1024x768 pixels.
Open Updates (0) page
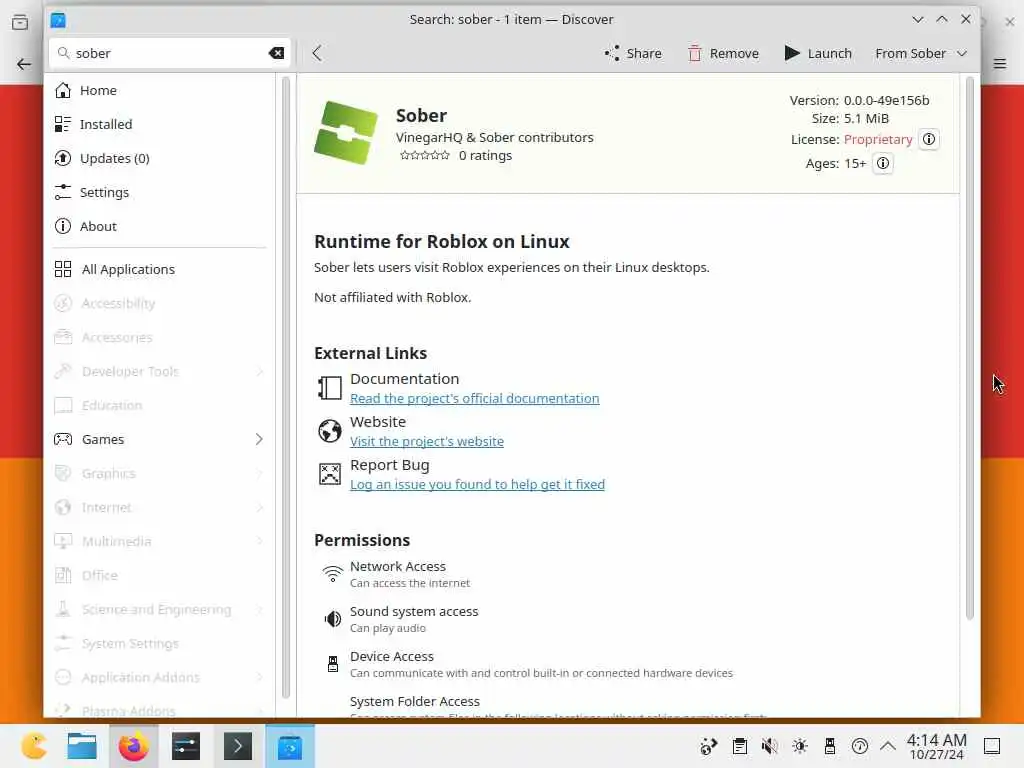pos(159,158)
